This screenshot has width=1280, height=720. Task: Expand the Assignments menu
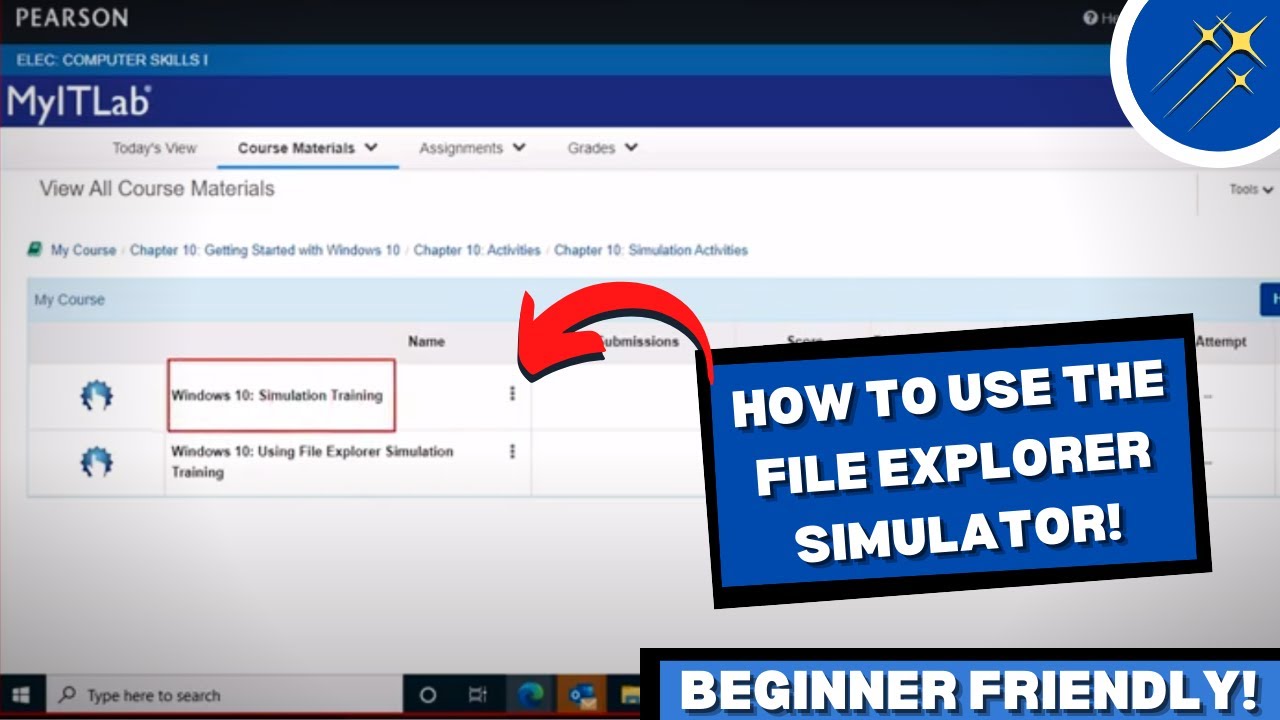pos(472,148)
